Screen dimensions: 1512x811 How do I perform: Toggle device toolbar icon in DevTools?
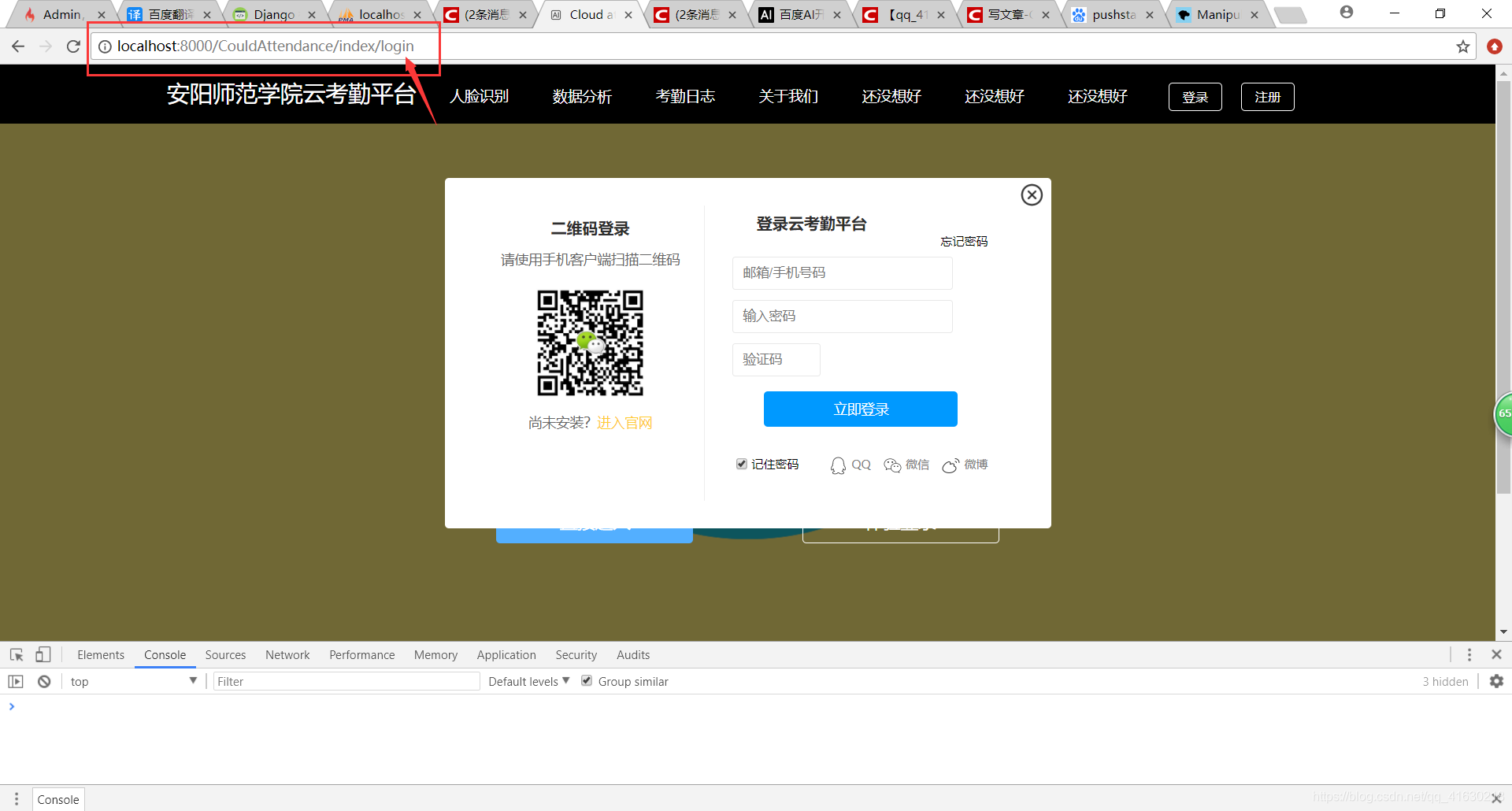(43, 654)
